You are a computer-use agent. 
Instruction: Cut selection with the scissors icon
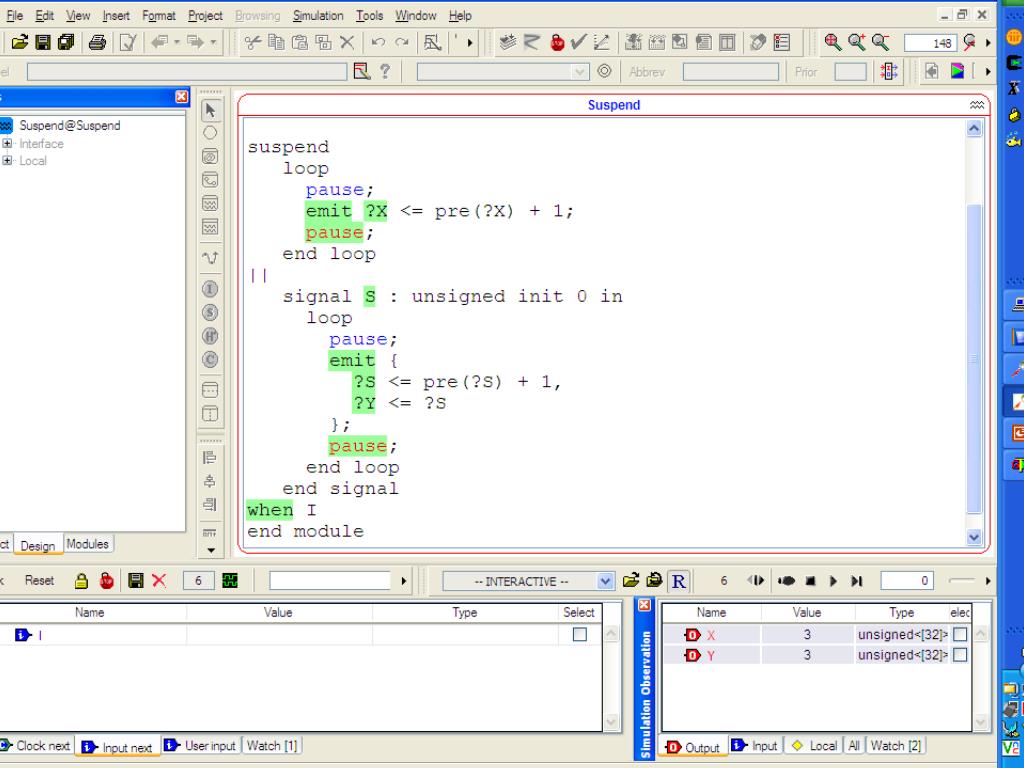[x=252, y=42]
